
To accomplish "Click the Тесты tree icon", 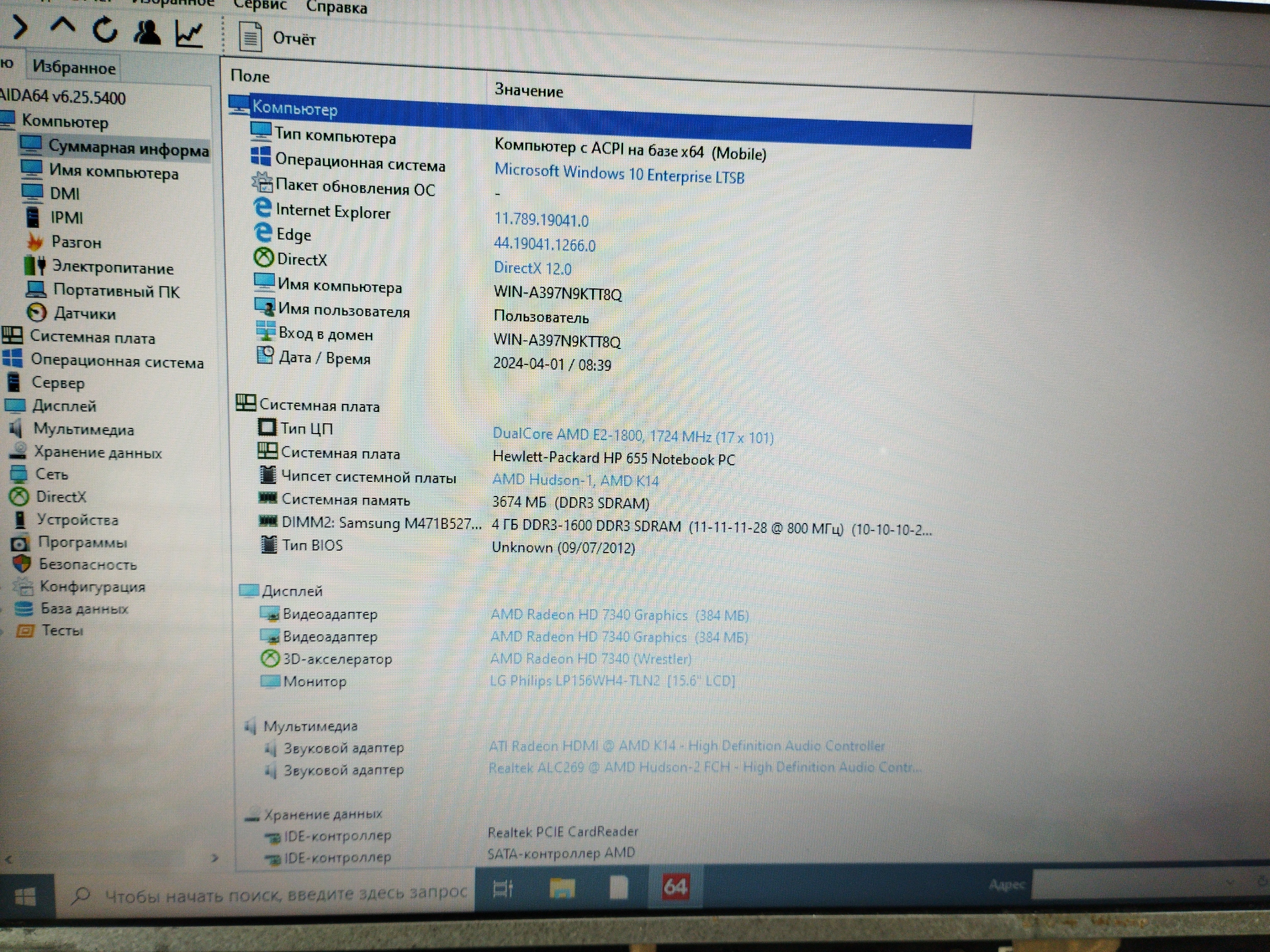I will (x=25, y=630).
